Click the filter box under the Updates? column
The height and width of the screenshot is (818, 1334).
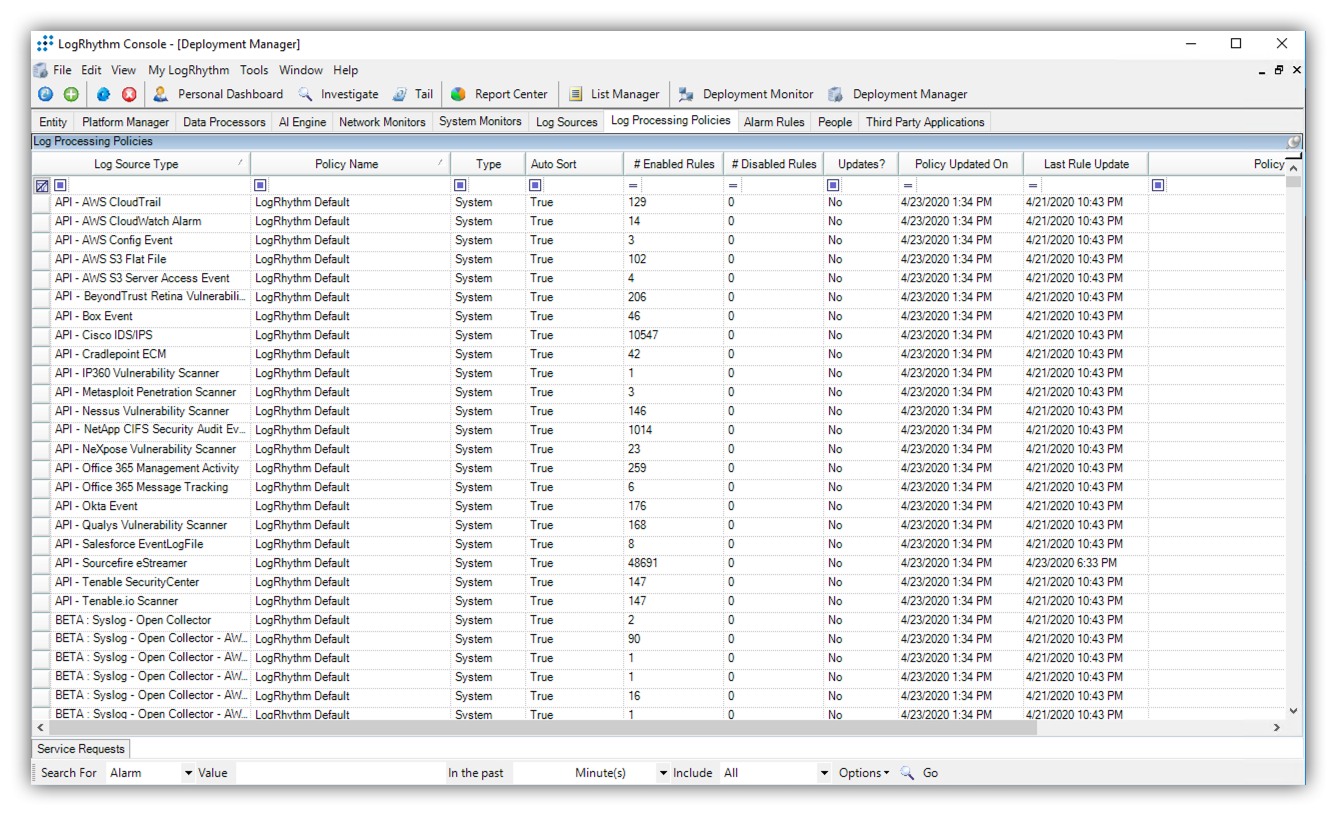833,185
